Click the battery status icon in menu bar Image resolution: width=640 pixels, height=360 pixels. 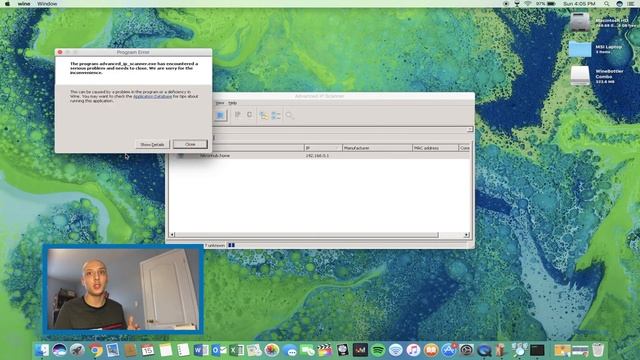551,4
